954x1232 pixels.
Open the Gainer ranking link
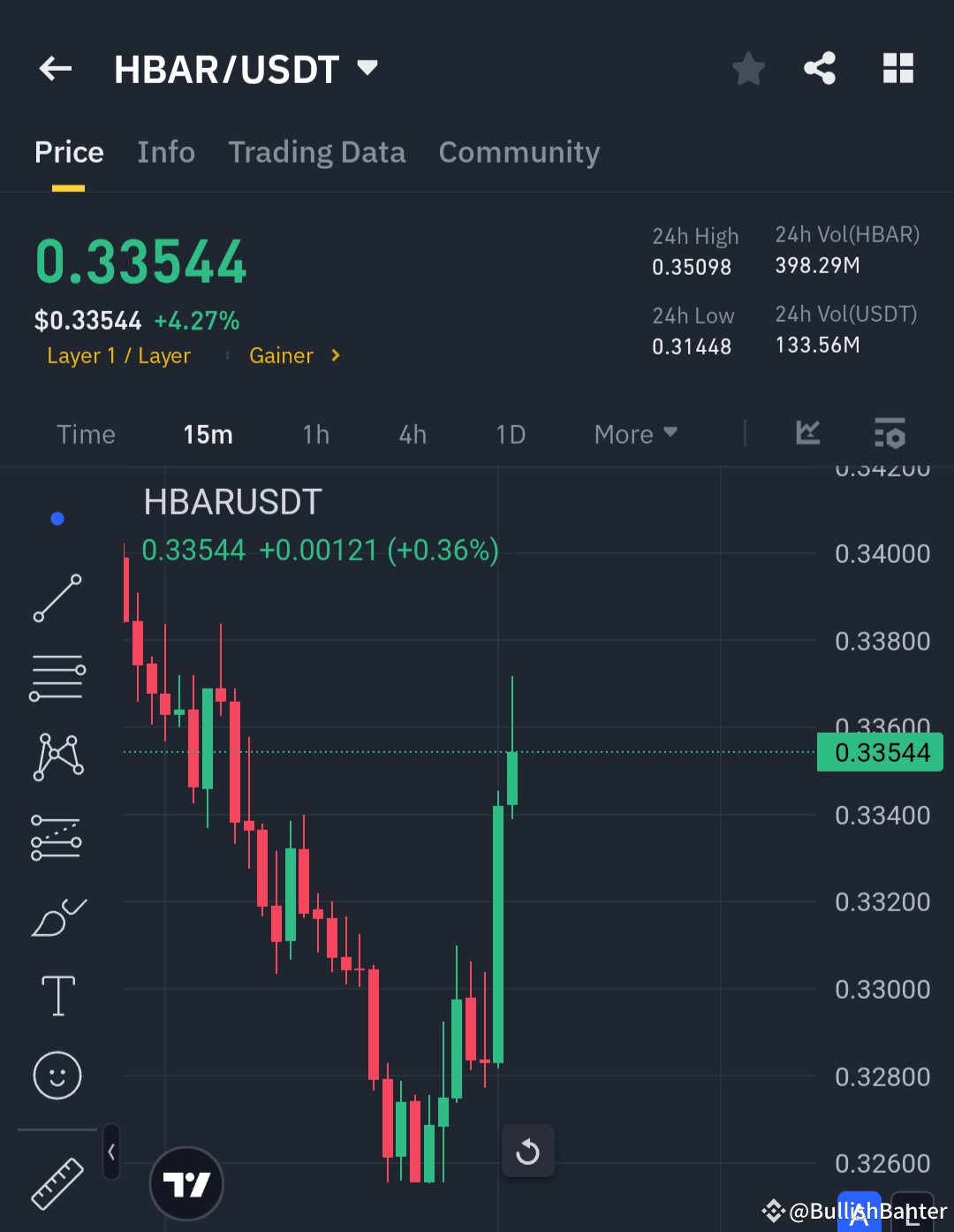pos(293,355)
